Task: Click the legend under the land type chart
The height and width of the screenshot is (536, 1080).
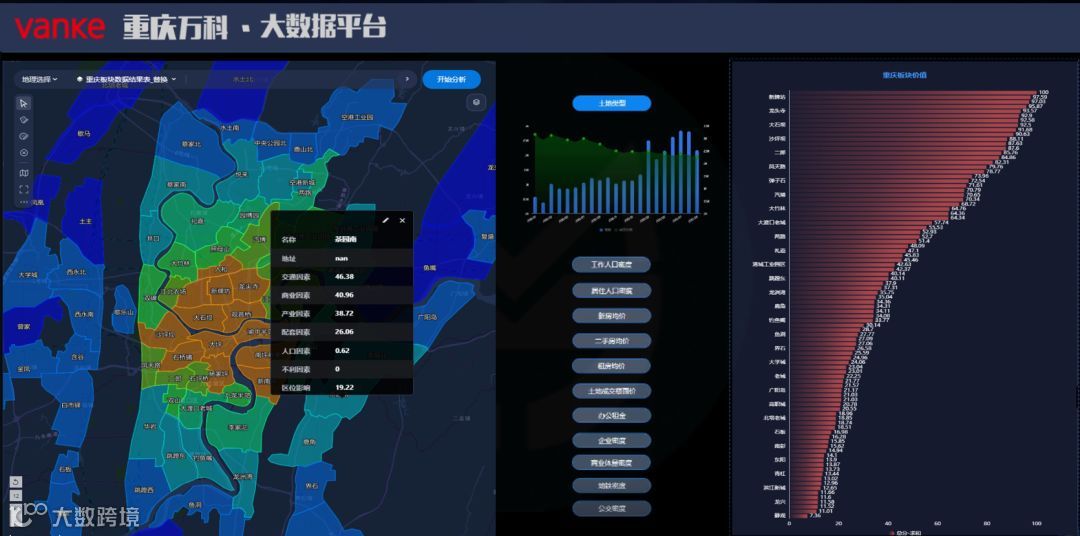Action: tap(616, 229)
